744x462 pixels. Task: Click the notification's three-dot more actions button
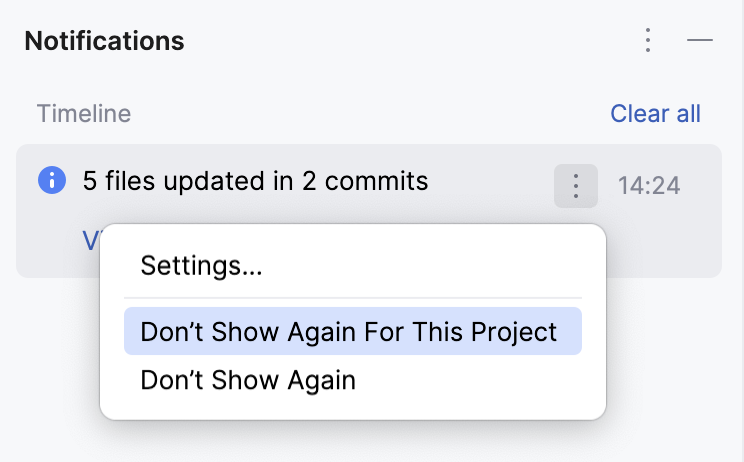(x=575, y=186)
